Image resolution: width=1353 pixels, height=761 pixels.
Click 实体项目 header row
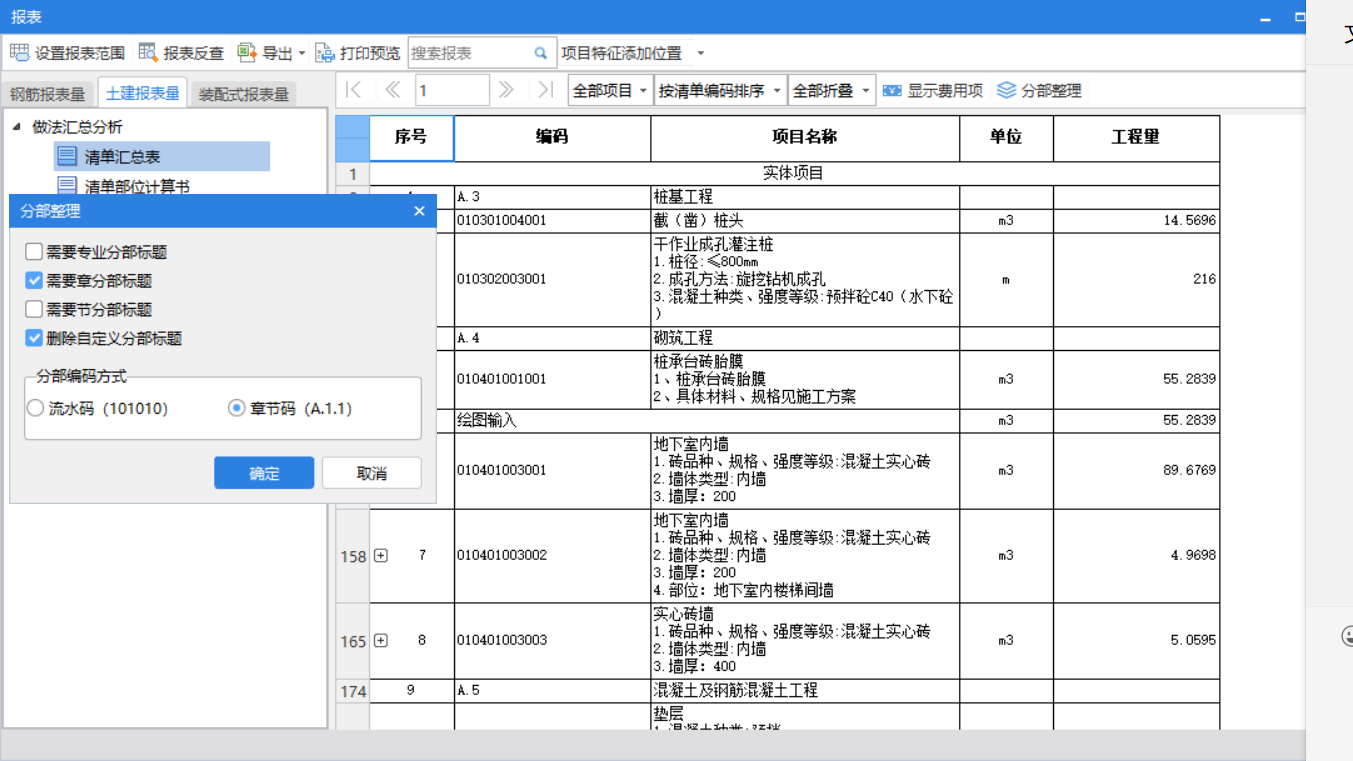pos(794,173)
